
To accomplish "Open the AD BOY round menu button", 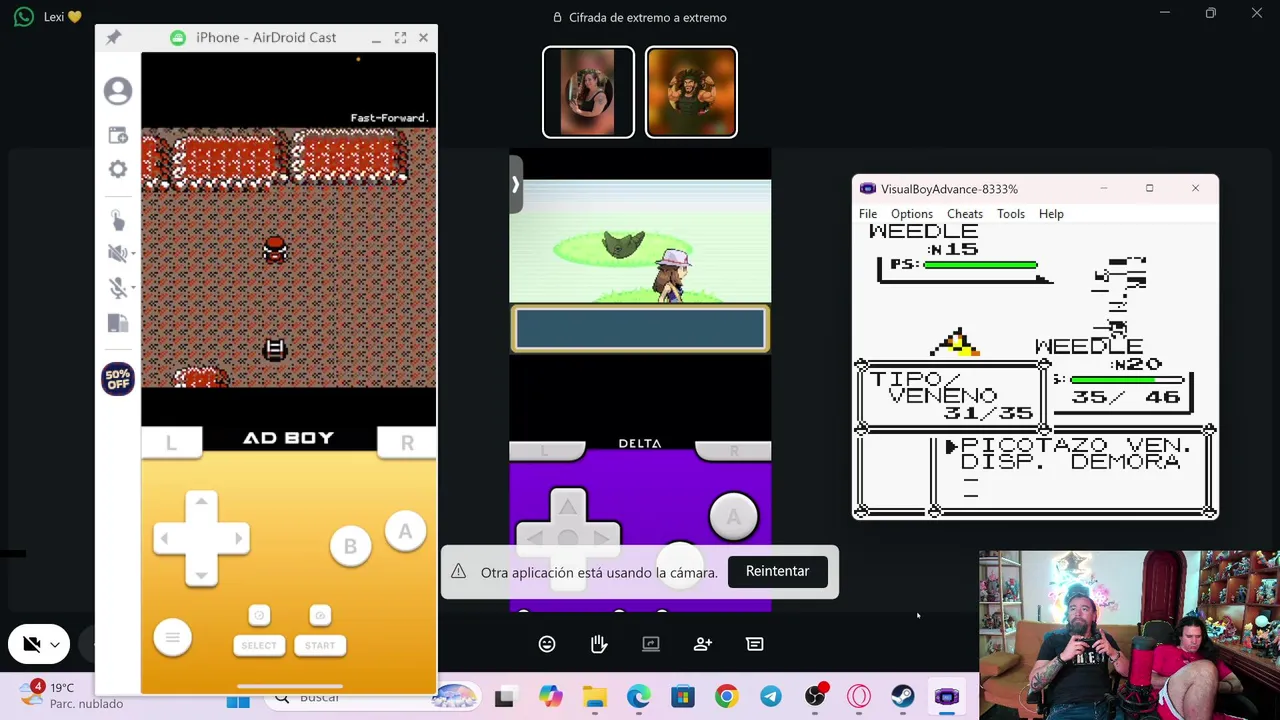I will click(x=172, y=638).
